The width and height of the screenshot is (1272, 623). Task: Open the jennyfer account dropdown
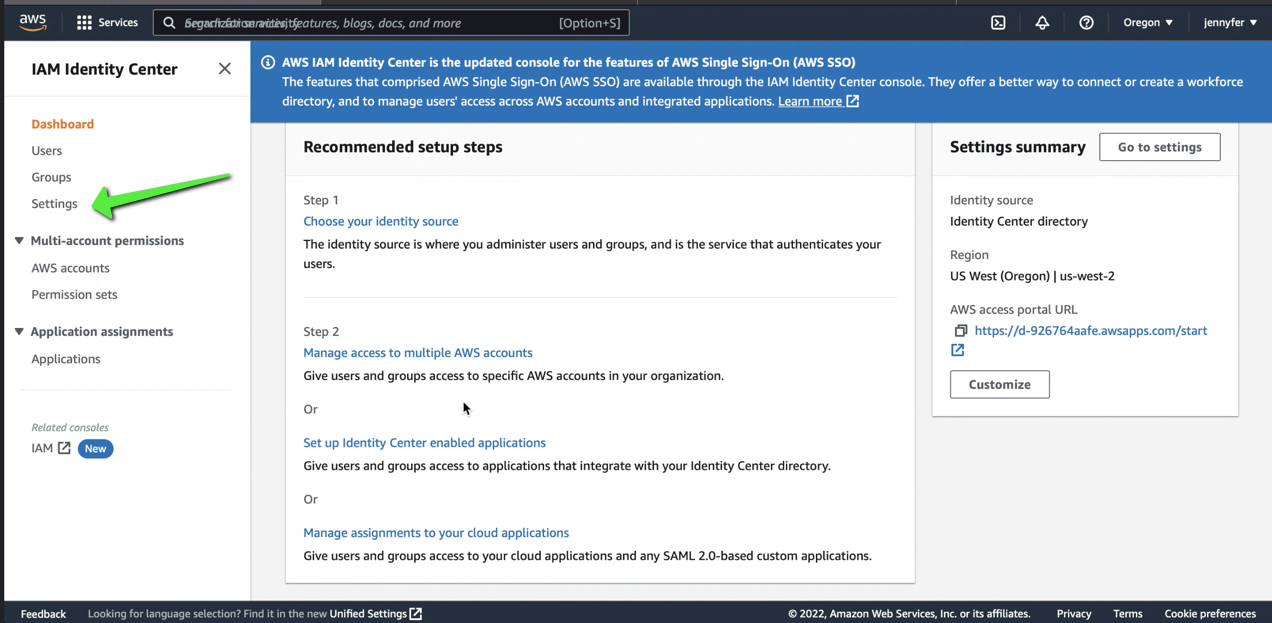coord(1230,22)
